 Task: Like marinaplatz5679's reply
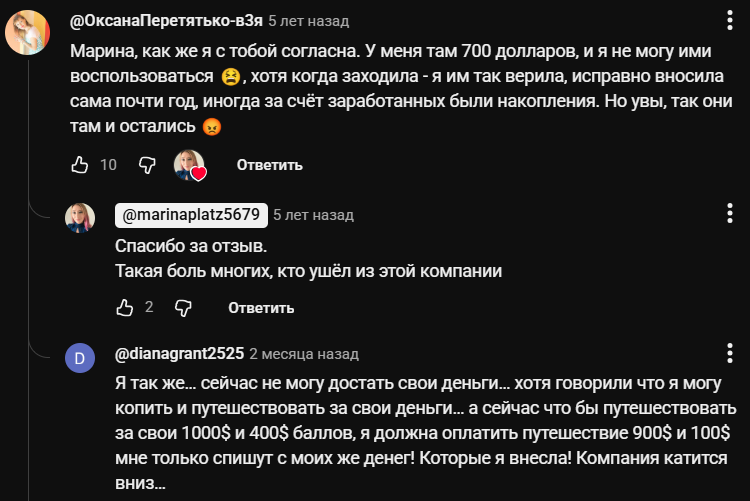(125, 307)
